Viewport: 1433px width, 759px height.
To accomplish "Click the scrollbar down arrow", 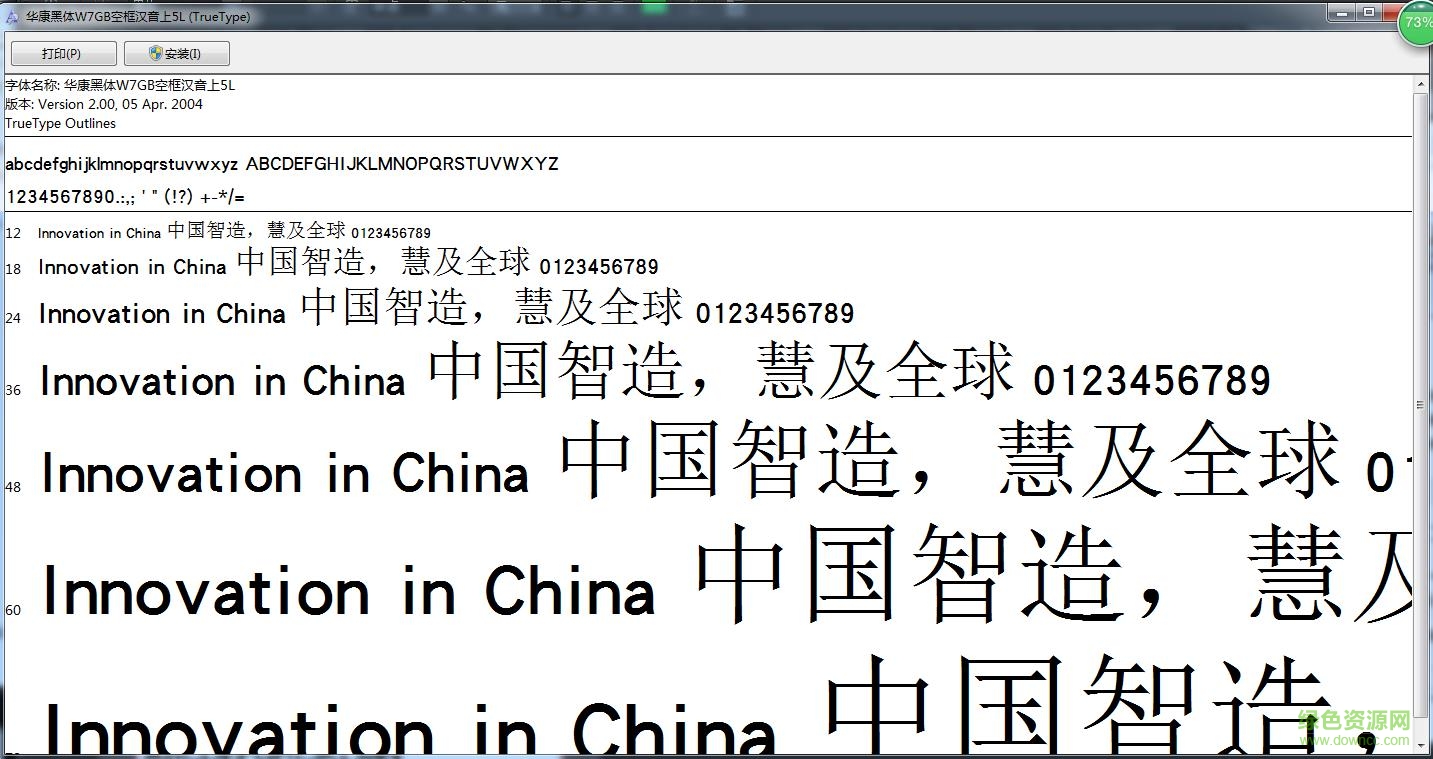I will tap(1421, 744).
